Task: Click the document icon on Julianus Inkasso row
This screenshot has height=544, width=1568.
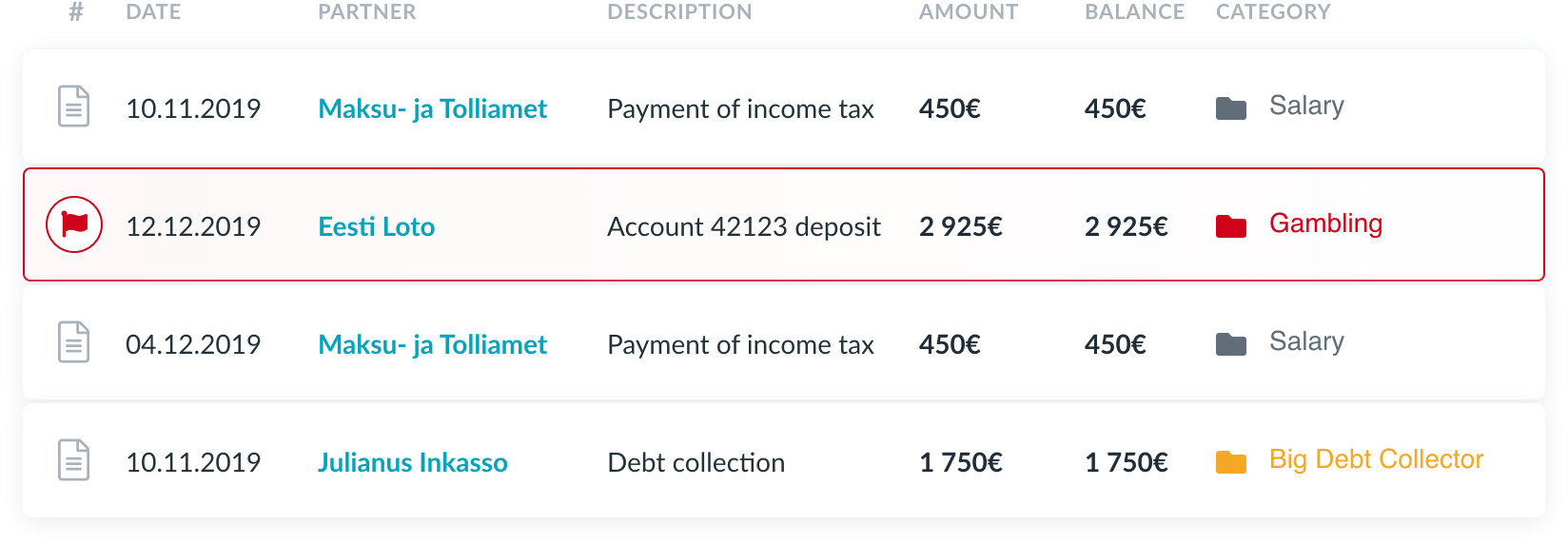Action: point(73,460)
